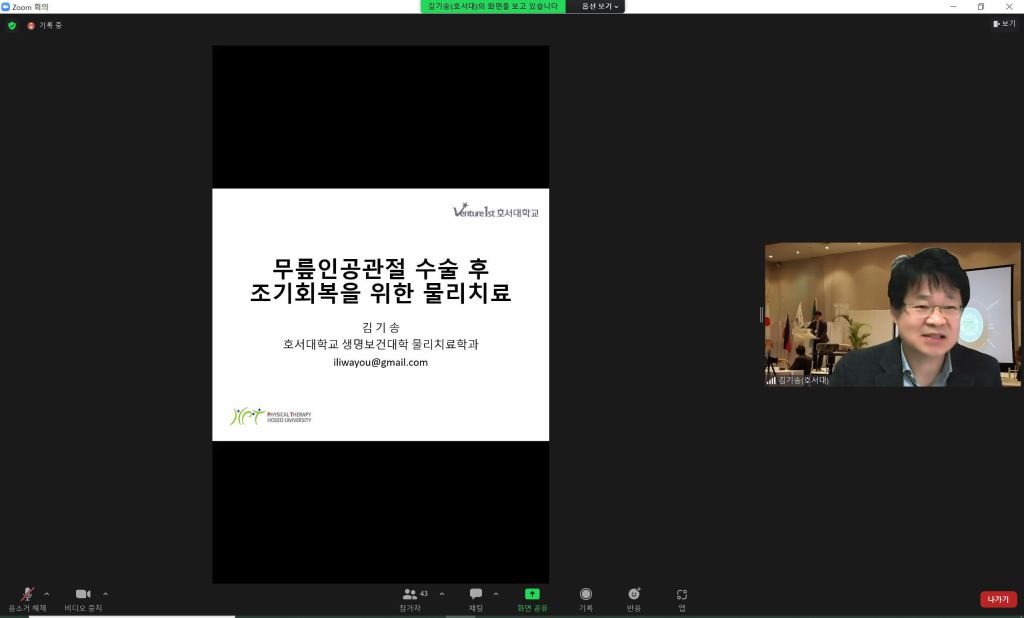Expand the arrow next to Chat

pyautogui.click(x=496, y=594)
